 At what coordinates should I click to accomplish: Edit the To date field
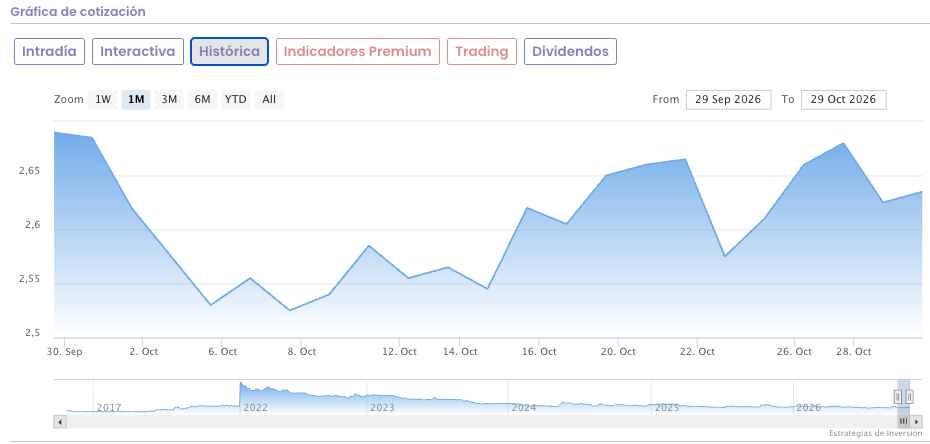tap(843, 100)
